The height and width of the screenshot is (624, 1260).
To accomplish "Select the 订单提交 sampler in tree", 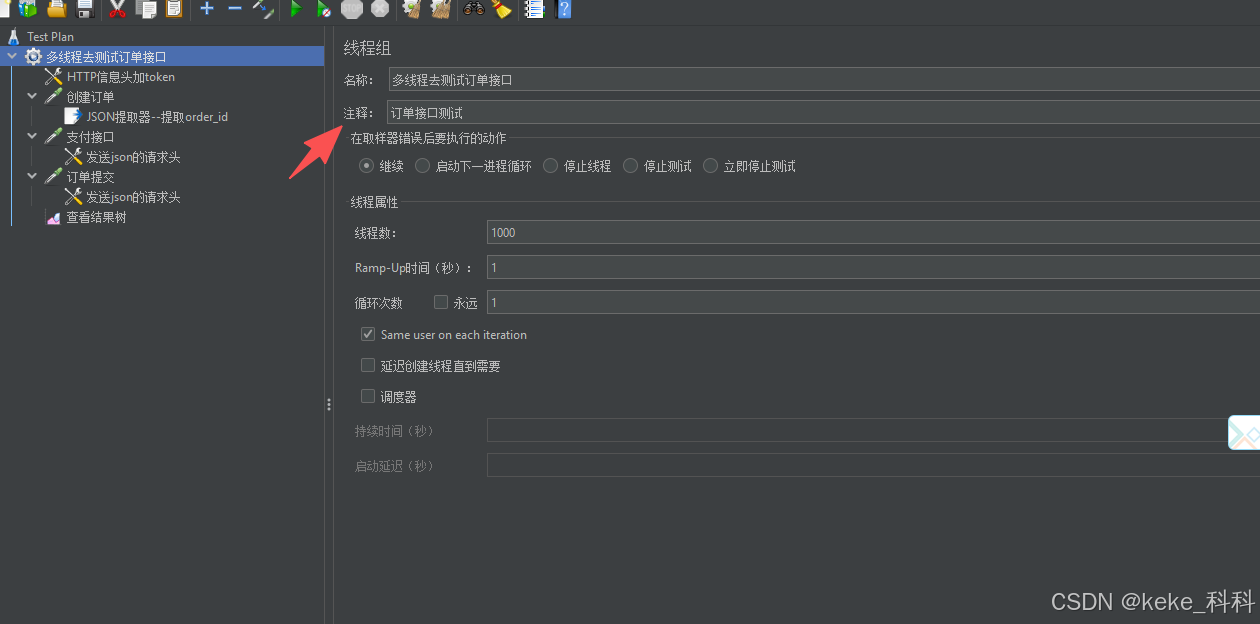I will [90, 177].
